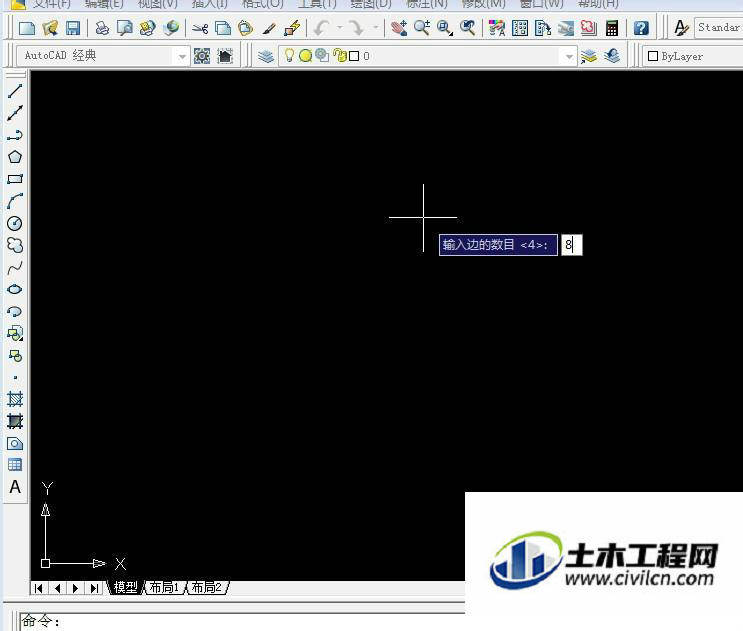The height and width of the screenshot is (631, 743).
Task: Select the Region tool
Action: tap(15, 443)
